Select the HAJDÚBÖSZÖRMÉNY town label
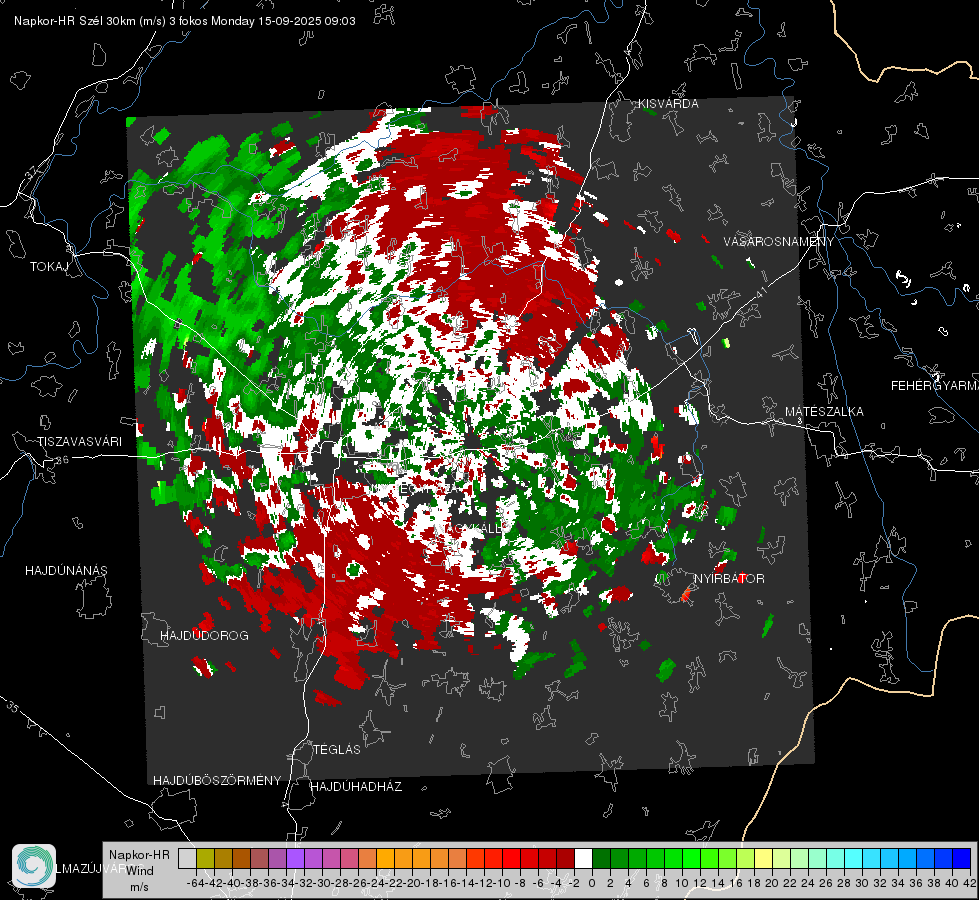Screen dimensions: 979x900 coord(217,781)
